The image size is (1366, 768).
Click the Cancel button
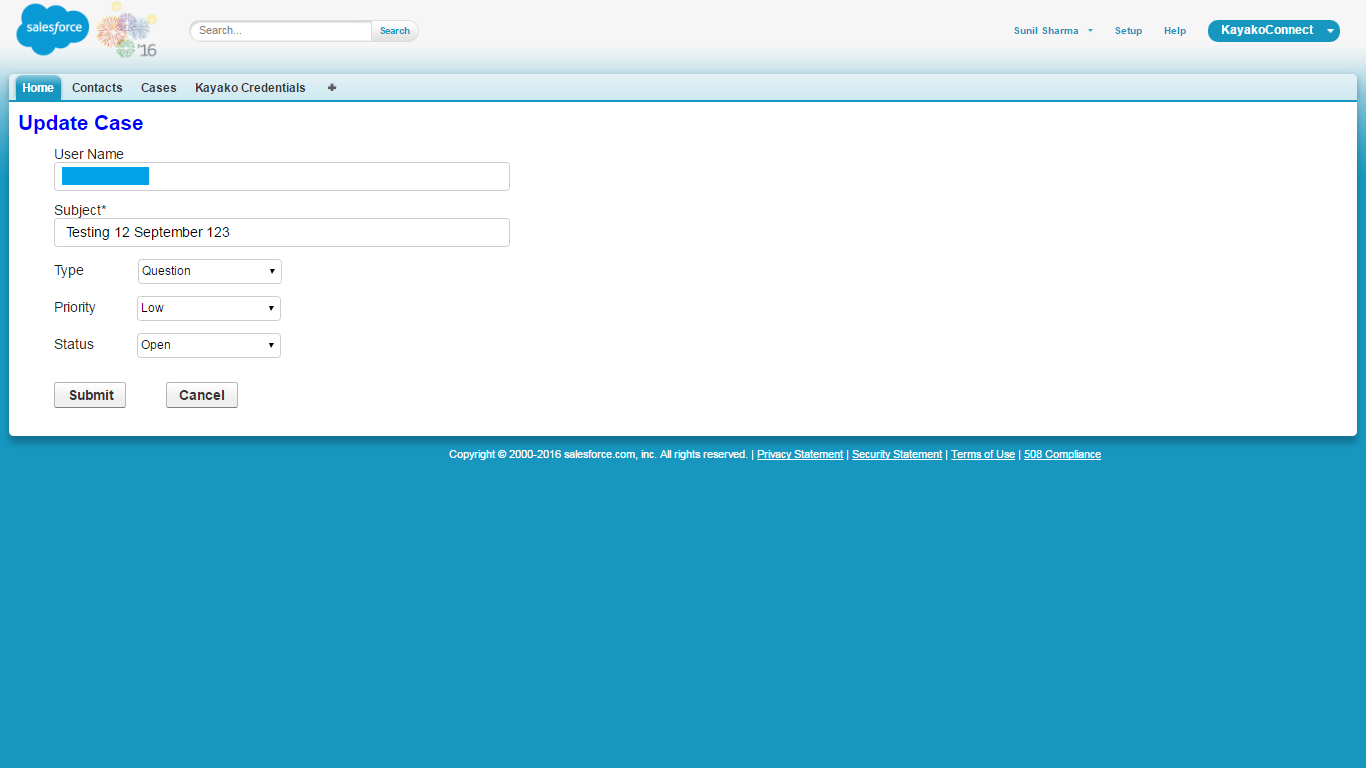[x=202, y=395]
